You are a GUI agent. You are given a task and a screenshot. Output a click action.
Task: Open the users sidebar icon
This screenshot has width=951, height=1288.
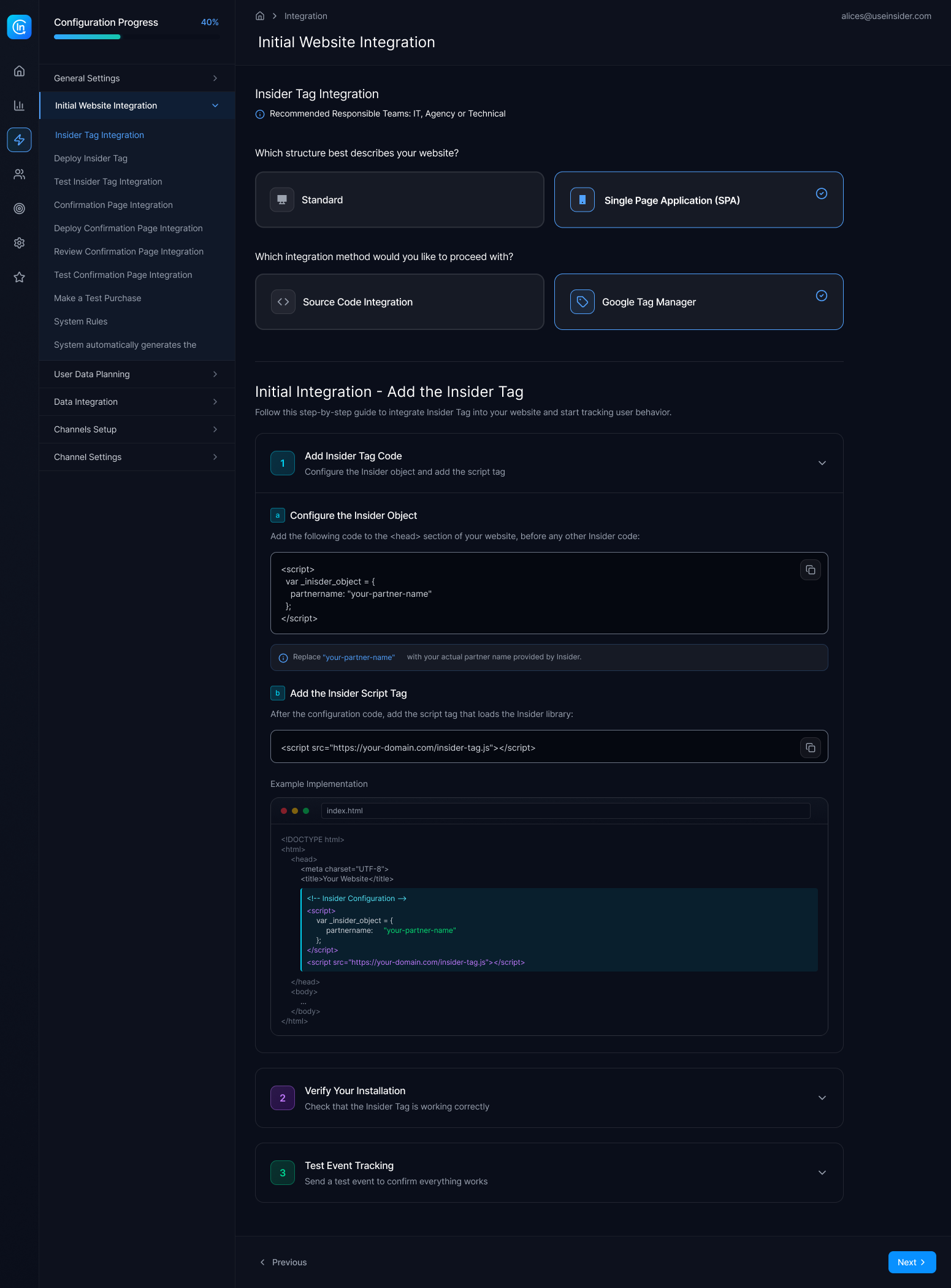(20, 174)
